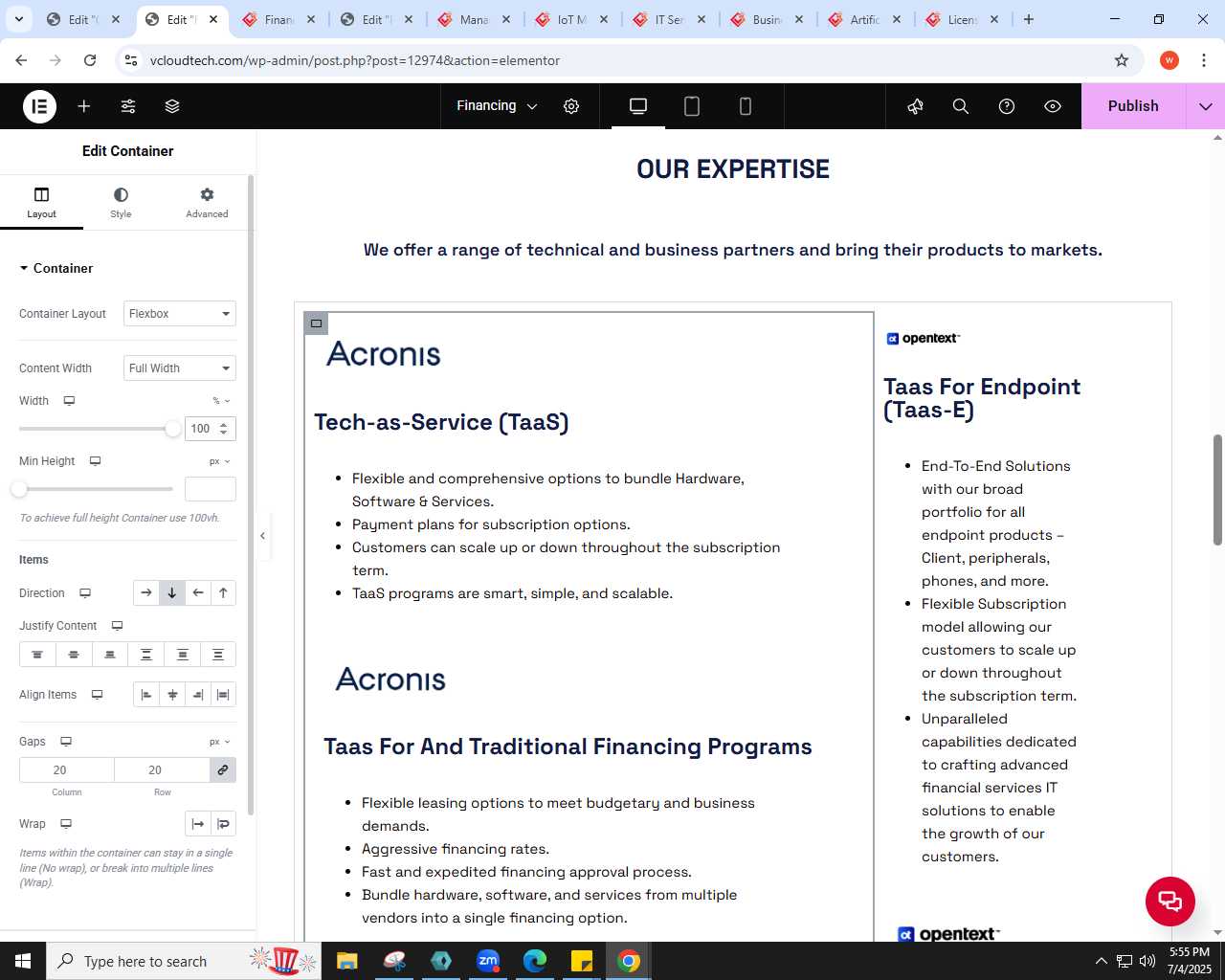Bookmark this page with the star icon
This screenshot has height=980, width=1225.
[1122, 60]
